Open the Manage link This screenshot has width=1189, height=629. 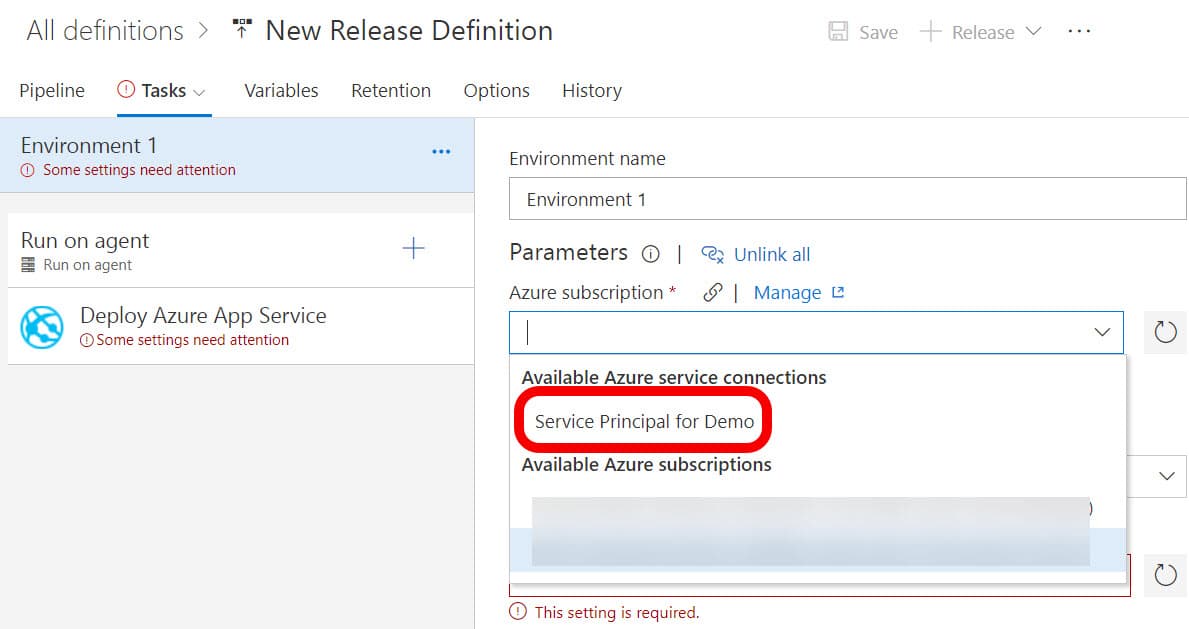(787, 293)
